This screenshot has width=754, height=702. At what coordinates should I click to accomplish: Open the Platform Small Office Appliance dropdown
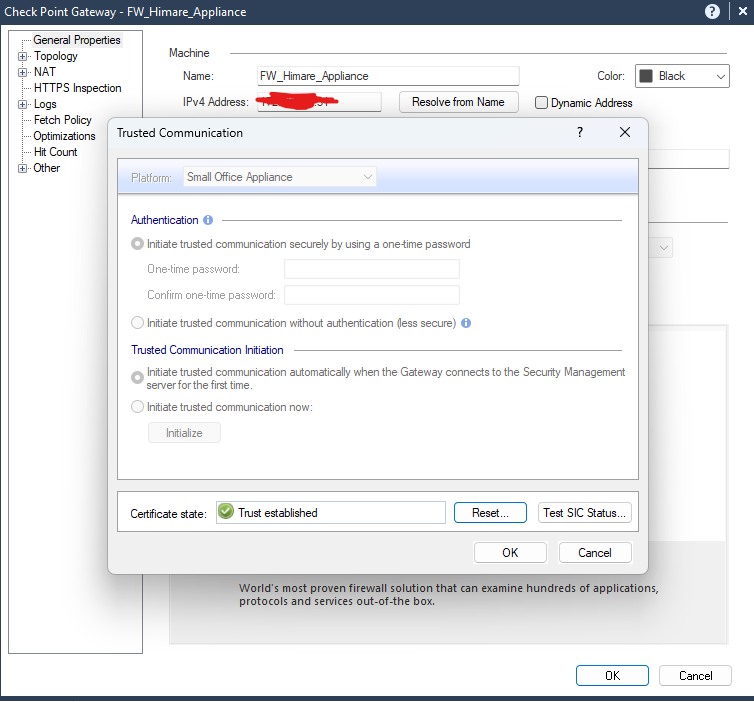click(280, 177)
